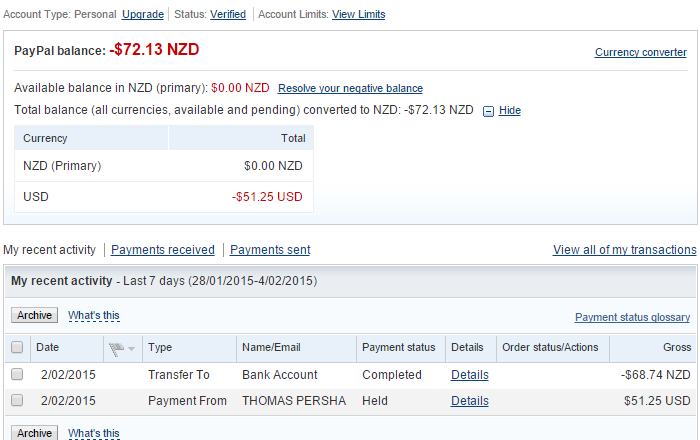Click Resolve your negative balance link
Image resolution: width=700 pixels, height=440 pixels.
[x=350, y=88]
